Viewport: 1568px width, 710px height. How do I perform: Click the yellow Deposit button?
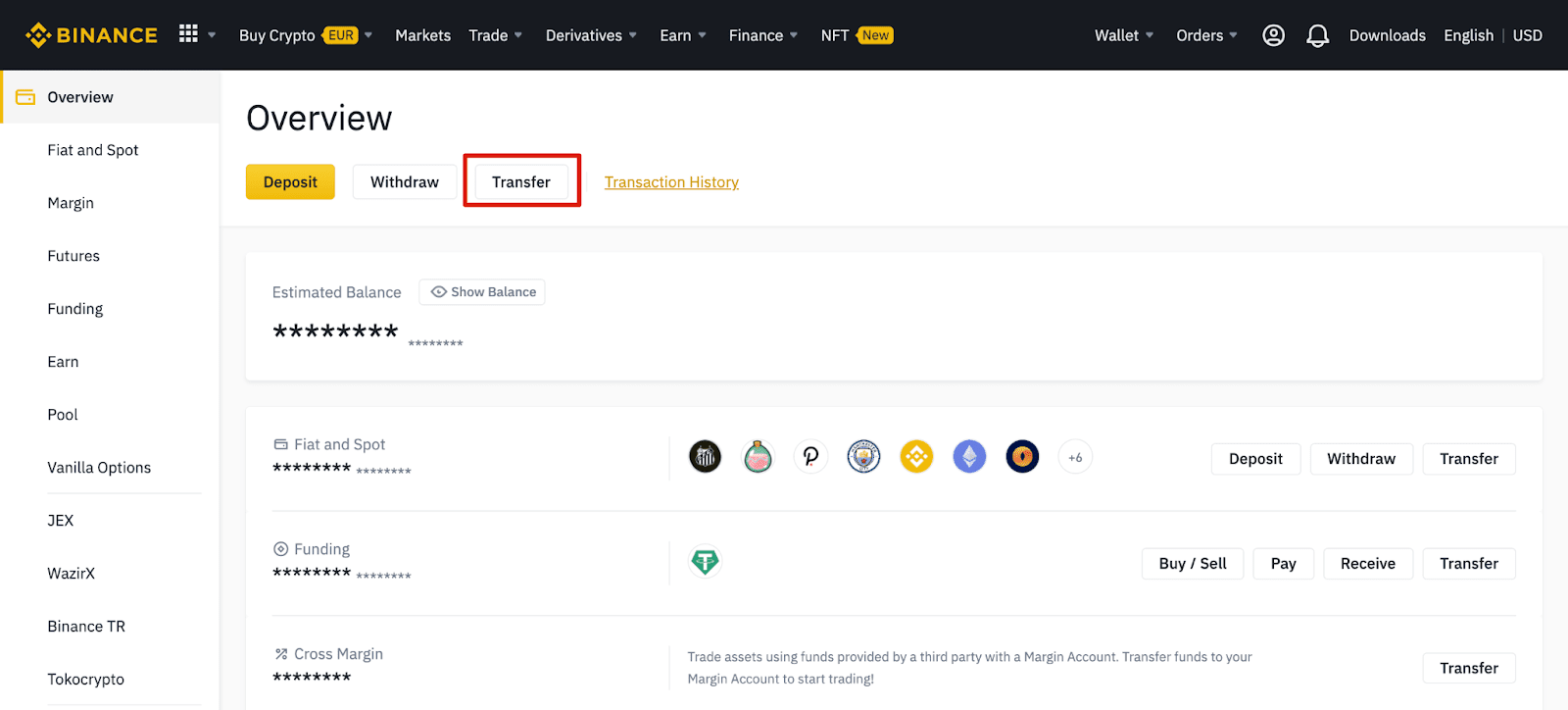(x=290, y=182)
